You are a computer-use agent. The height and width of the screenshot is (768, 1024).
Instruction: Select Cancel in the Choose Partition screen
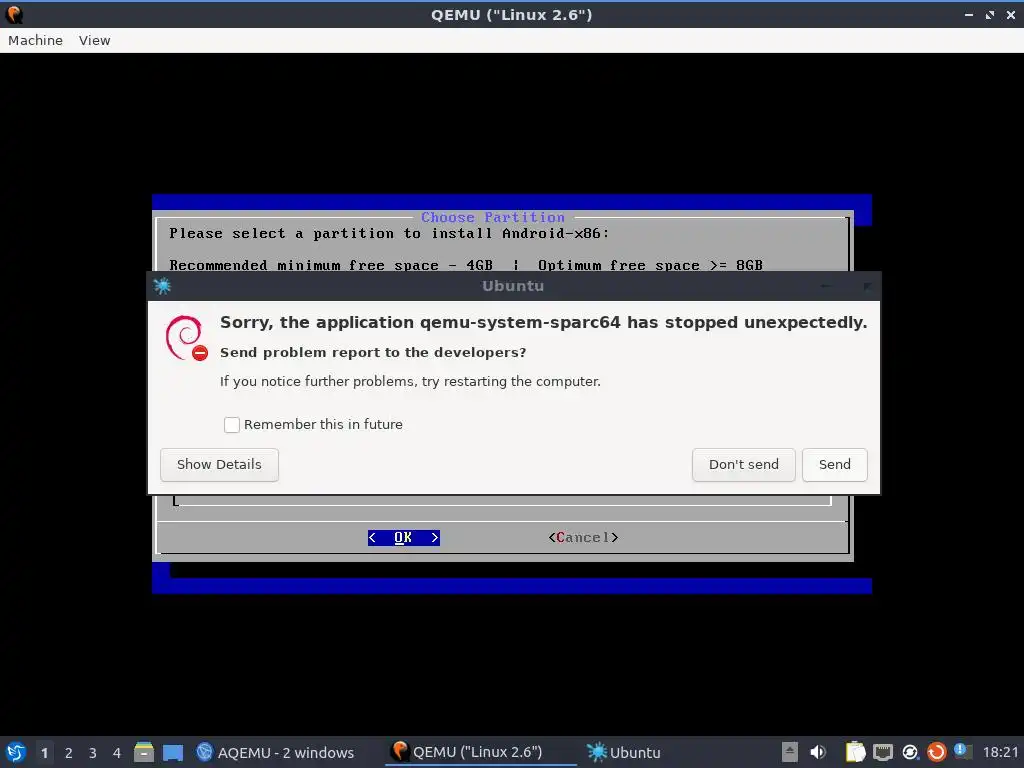[583, 537]
